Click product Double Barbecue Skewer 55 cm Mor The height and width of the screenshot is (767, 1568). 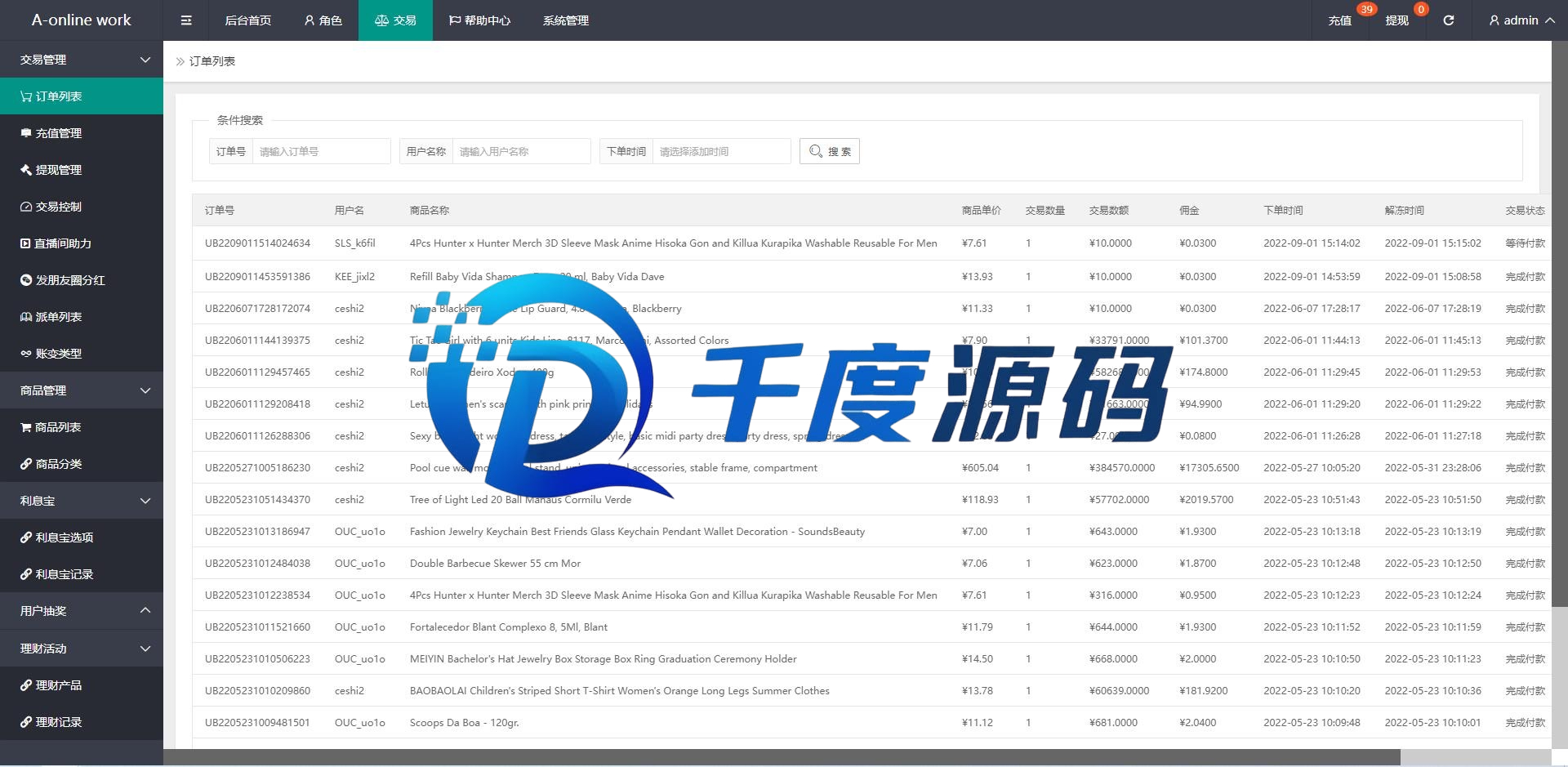pos(495,564)
